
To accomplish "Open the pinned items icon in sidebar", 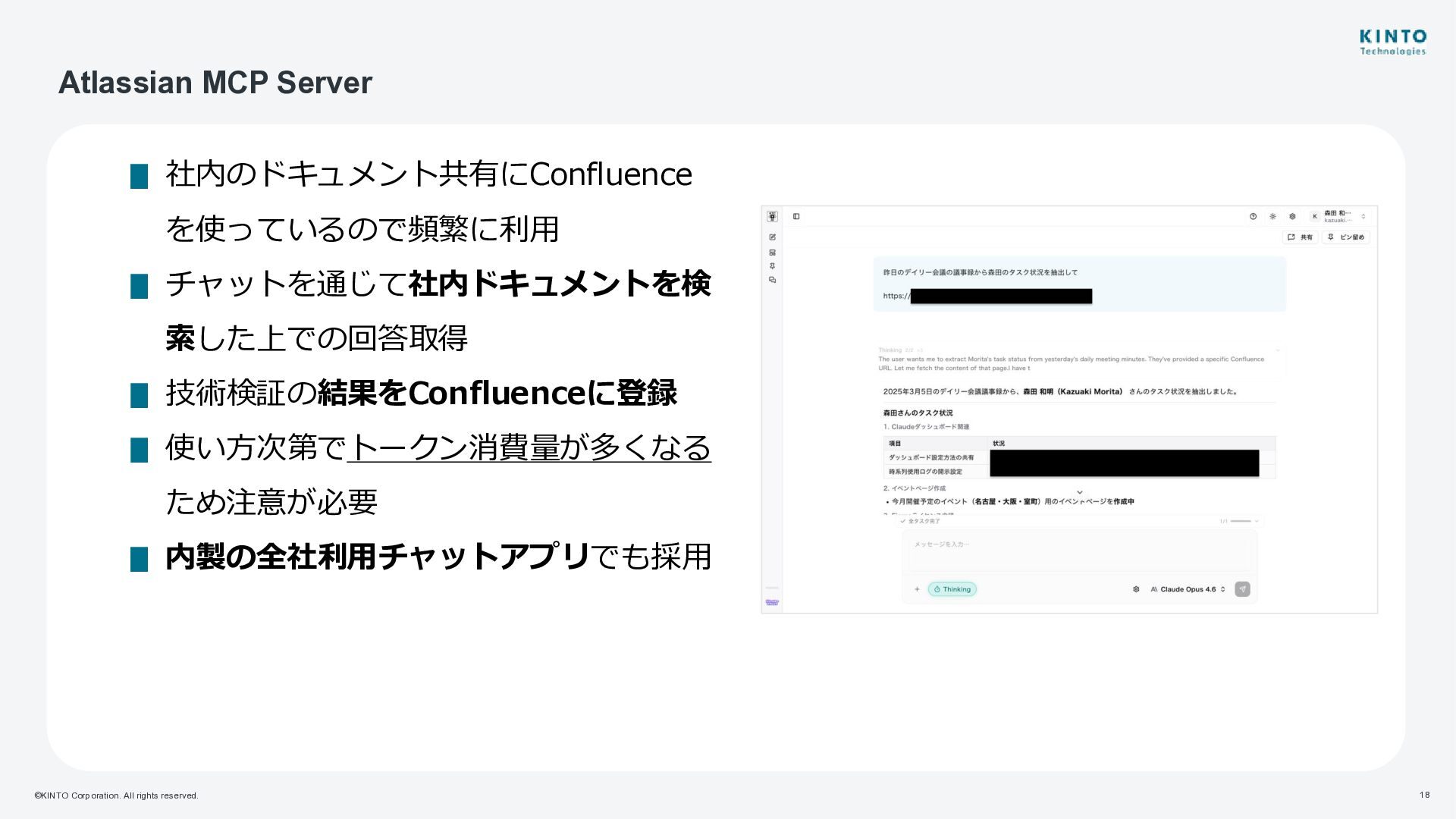I will (772, 266).
